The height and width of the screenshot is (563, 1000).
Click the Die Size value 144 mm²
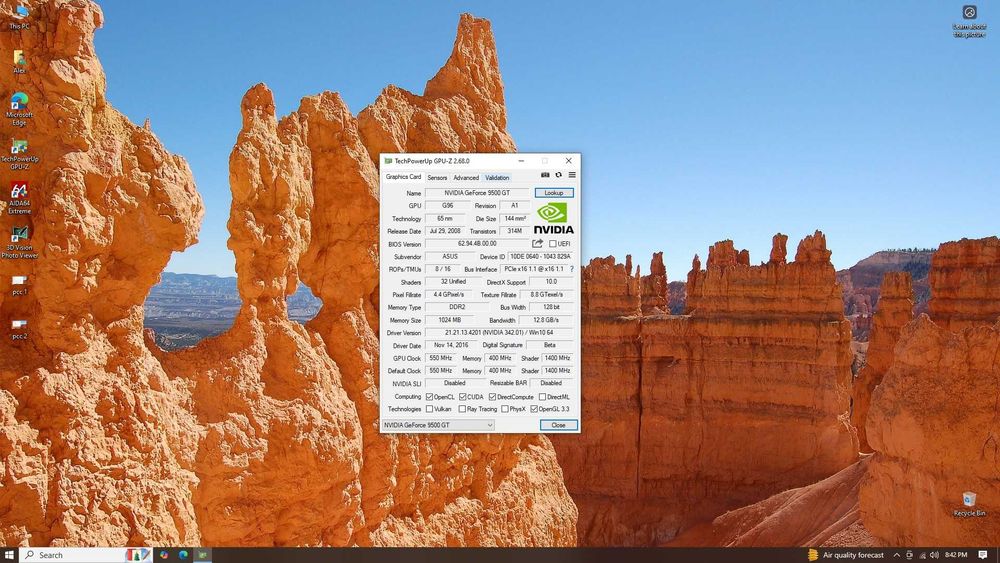tap(515, 218)
